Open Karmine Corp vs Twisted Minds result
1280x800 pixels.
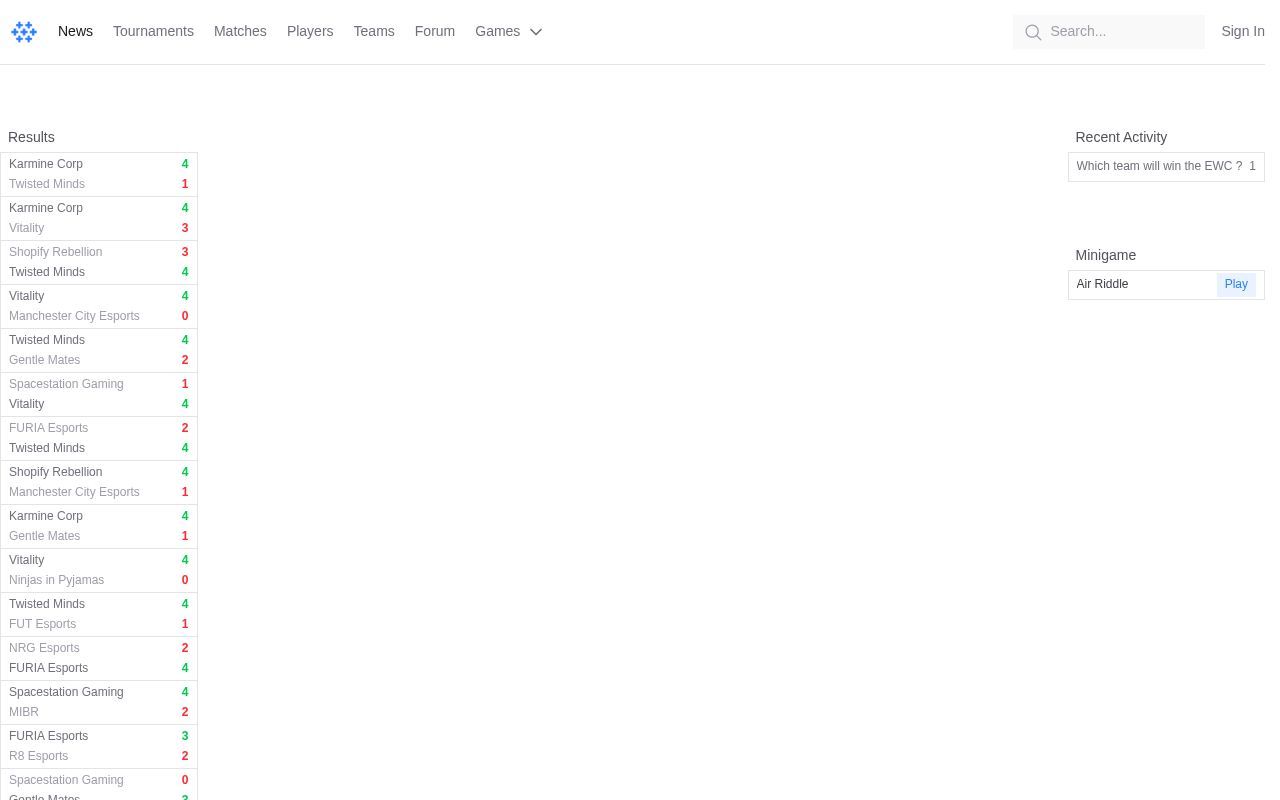pyautogui.click(x=99, y=174)
